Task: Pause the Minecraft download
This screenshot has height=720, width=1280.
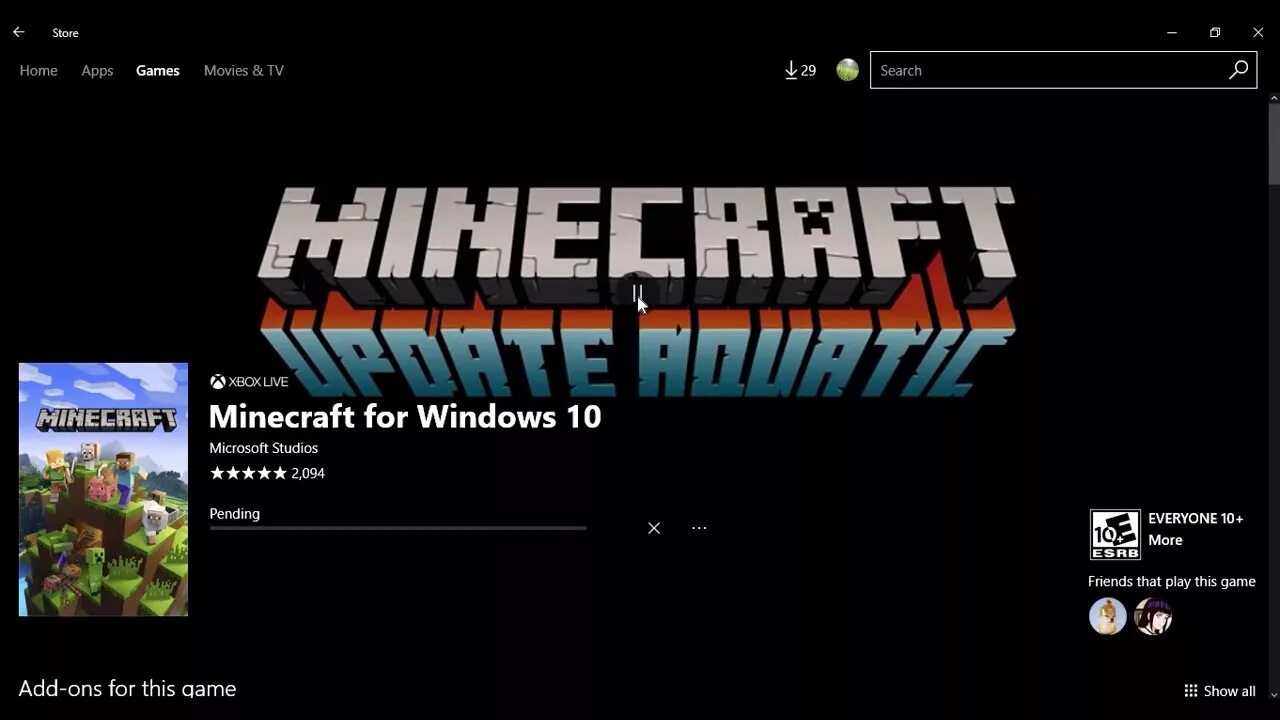Action: pyautogui.click(x=637, y=292)
